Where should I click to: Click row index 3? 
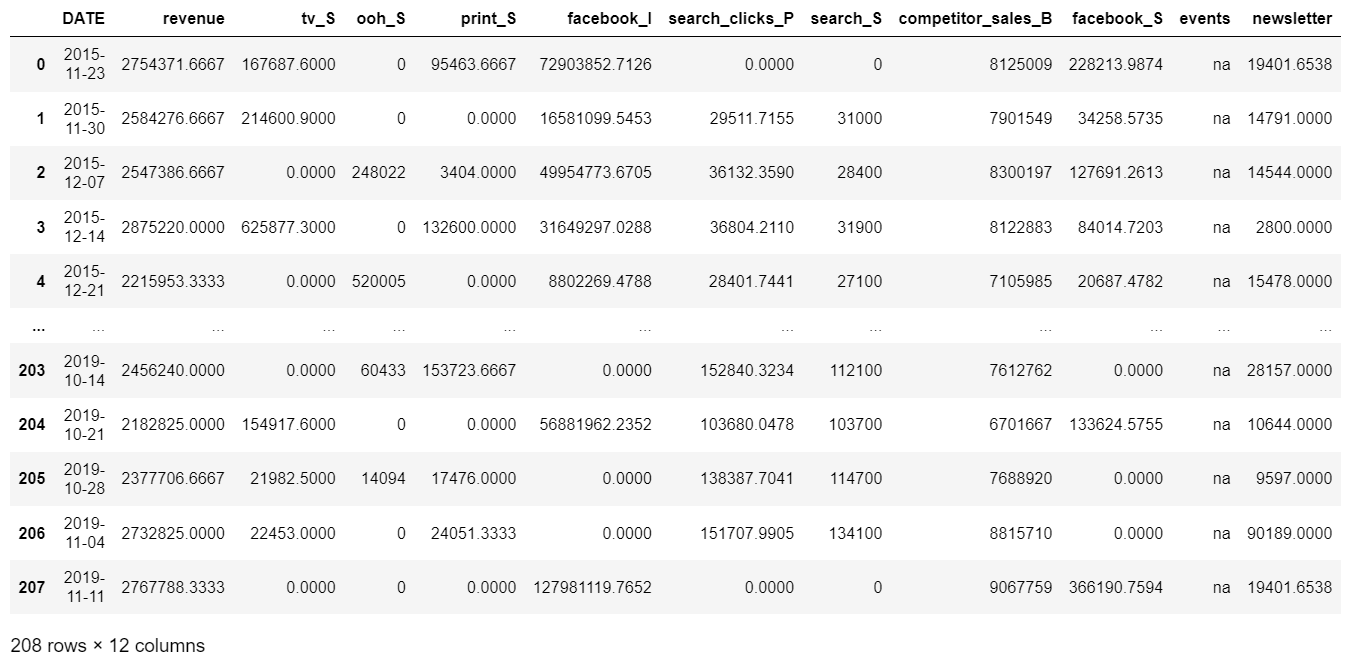41,227
